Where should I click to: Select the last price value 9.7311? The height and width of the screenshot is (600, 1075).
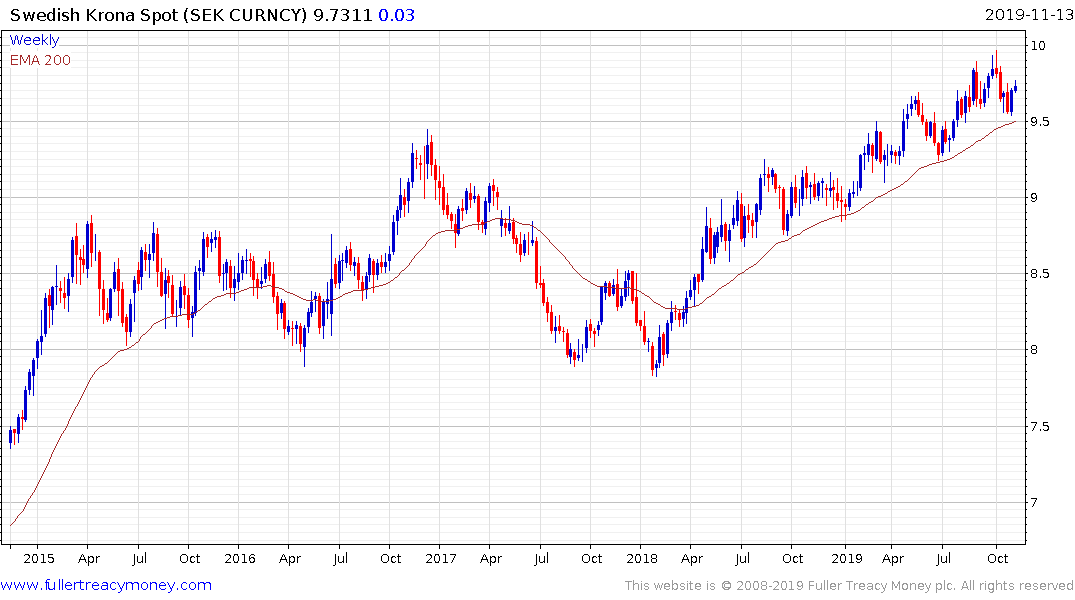[x=343, y=15]
